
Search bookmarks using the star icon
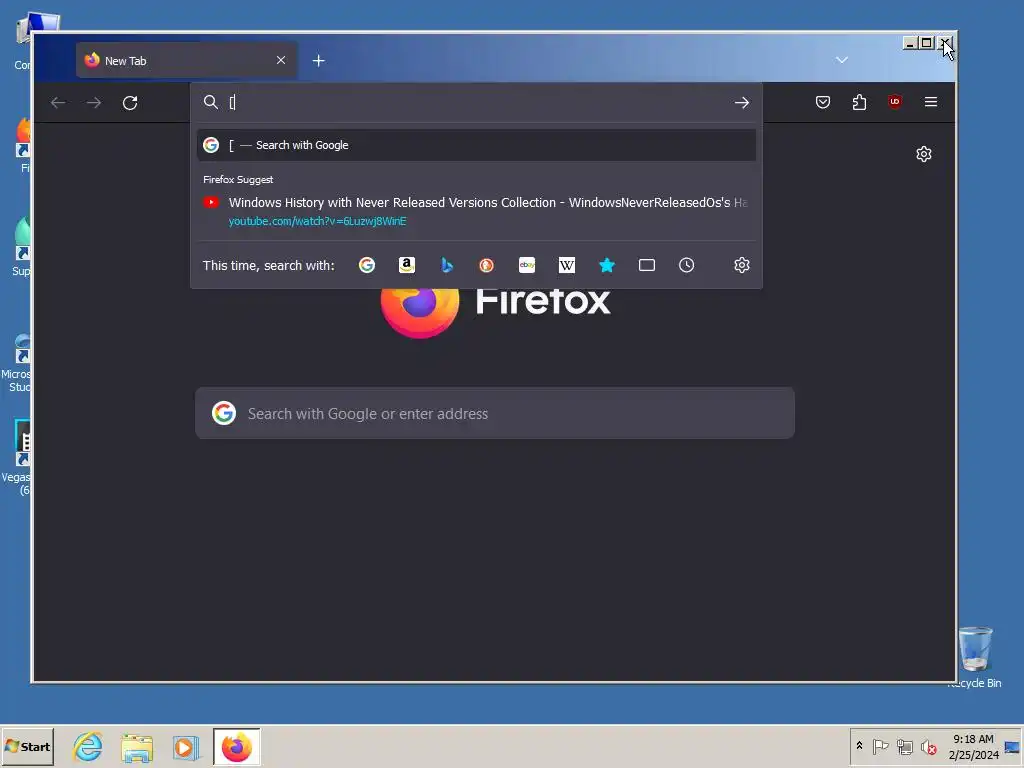[607, 265]
